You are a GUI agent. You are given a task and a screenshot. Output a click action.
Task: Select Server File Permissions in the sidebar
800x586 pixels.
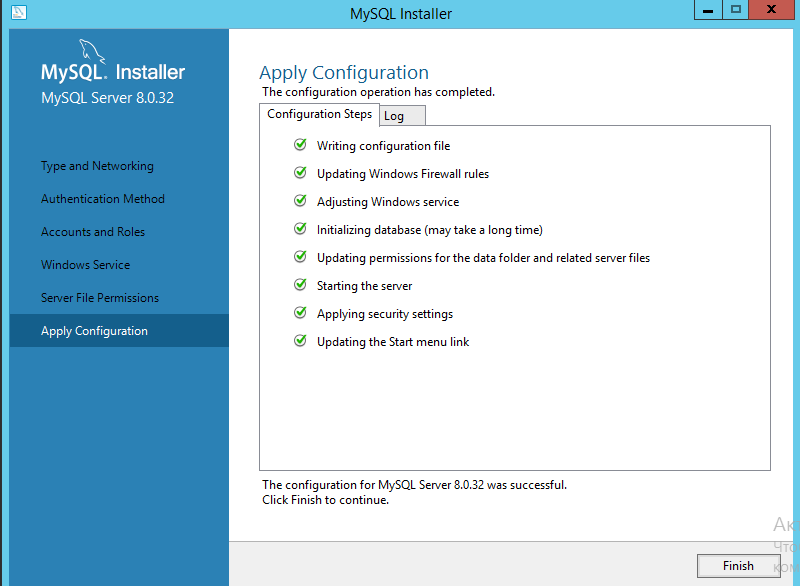pyautogui.click(x=99, y=298)
